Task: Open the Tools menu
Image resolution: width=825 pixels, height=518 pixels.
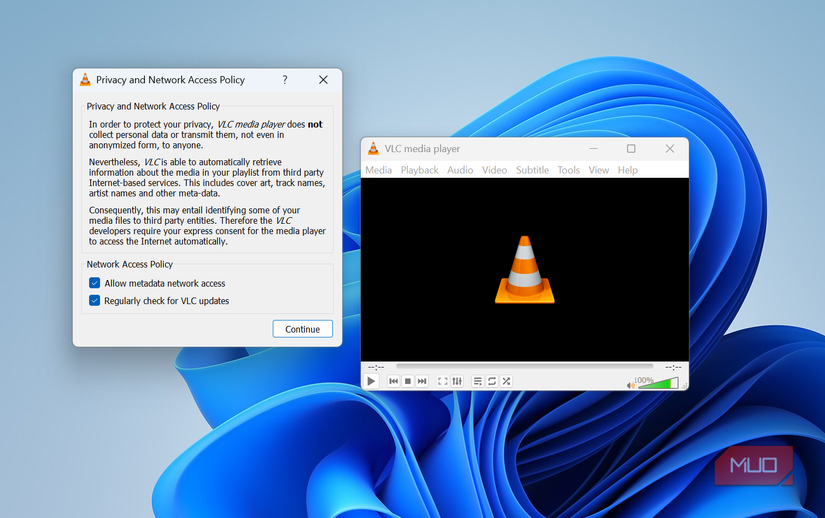Action: [x=568, y=170]
